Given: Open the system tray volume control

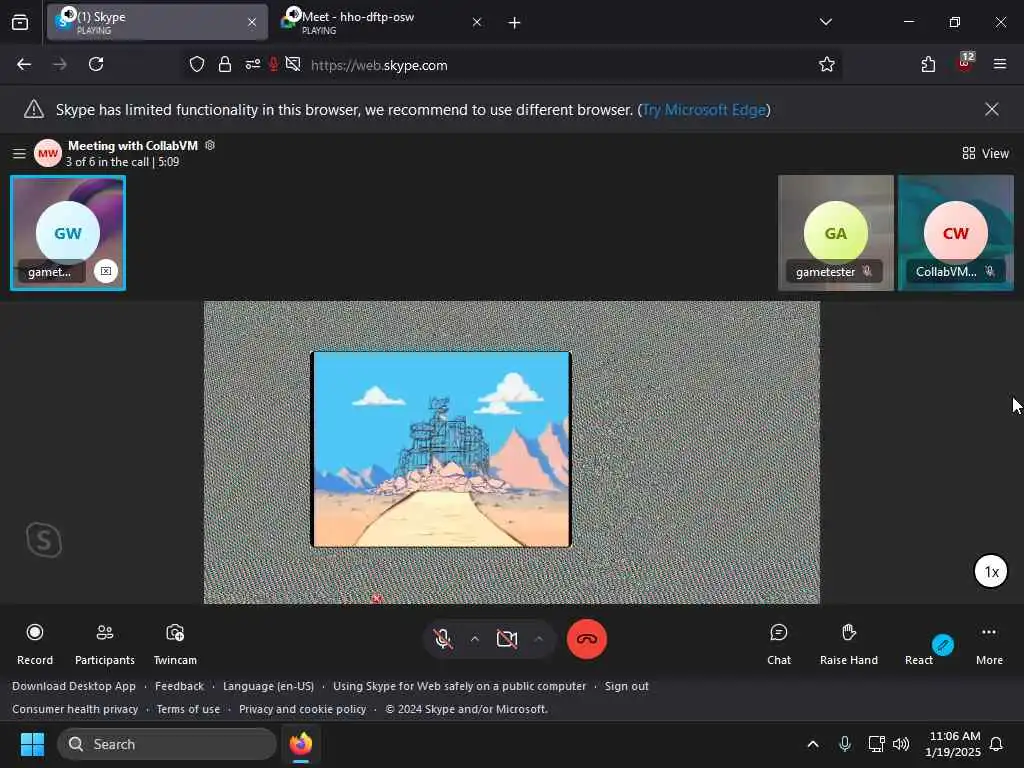Looking at the screenshot, I should tap(901, 744).
